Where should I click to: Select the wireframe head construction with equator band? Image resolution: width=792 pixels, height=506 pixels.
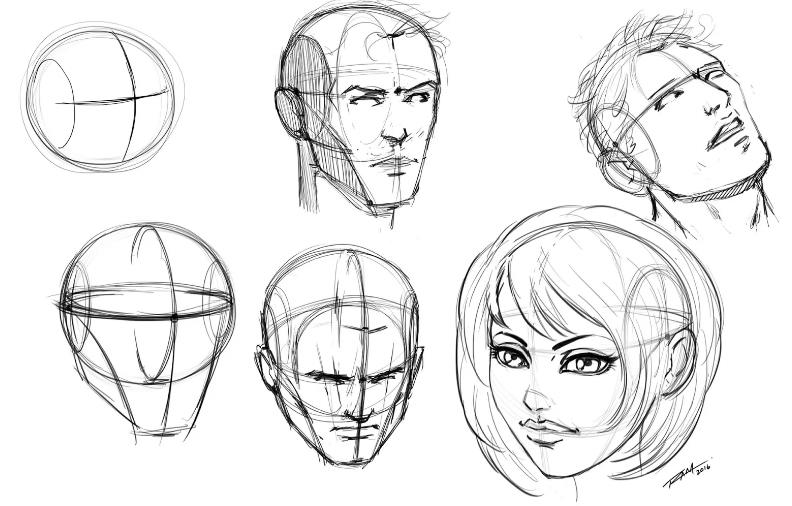coord(148,330)
